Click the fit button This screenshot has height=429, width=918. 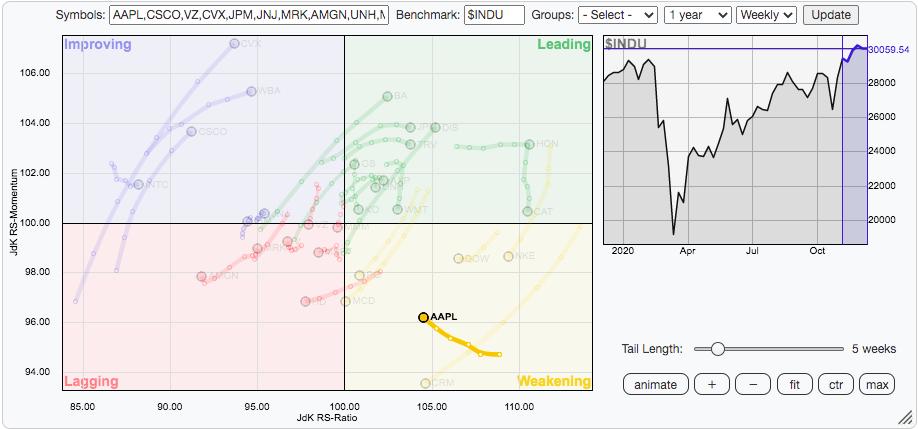(x=794, y=385)
